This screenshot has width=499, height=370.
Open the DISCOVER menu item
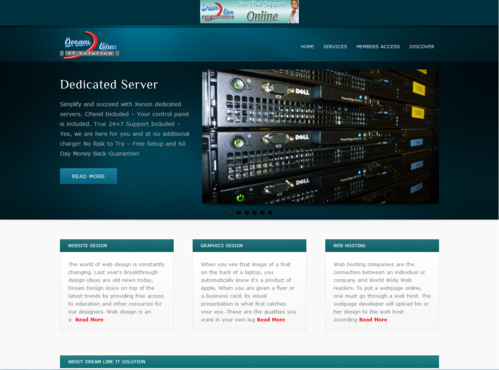click(422, 47)
